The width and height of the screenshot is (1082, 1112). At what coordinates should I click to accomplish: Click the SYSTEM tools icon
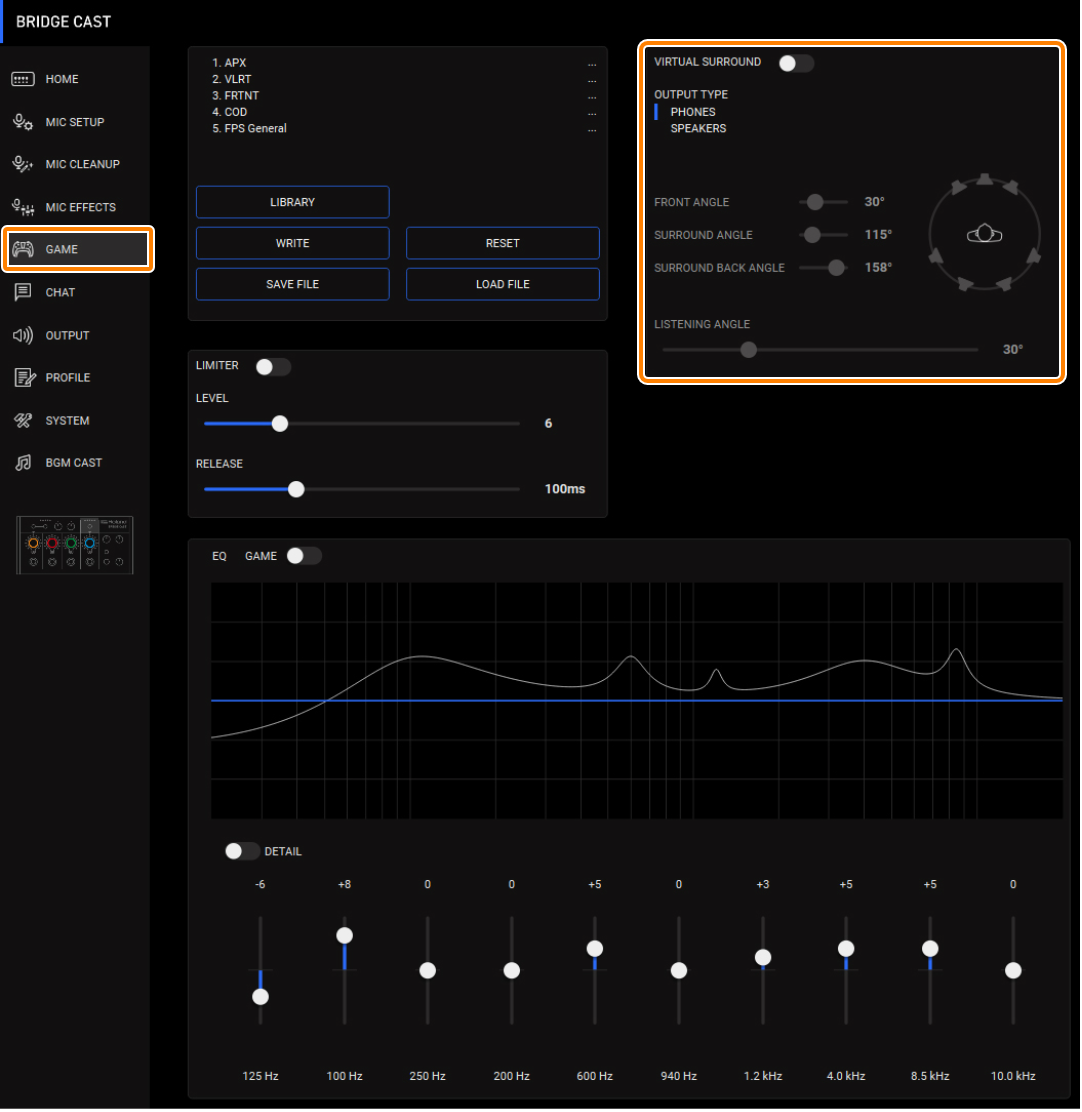coord(23,421)
